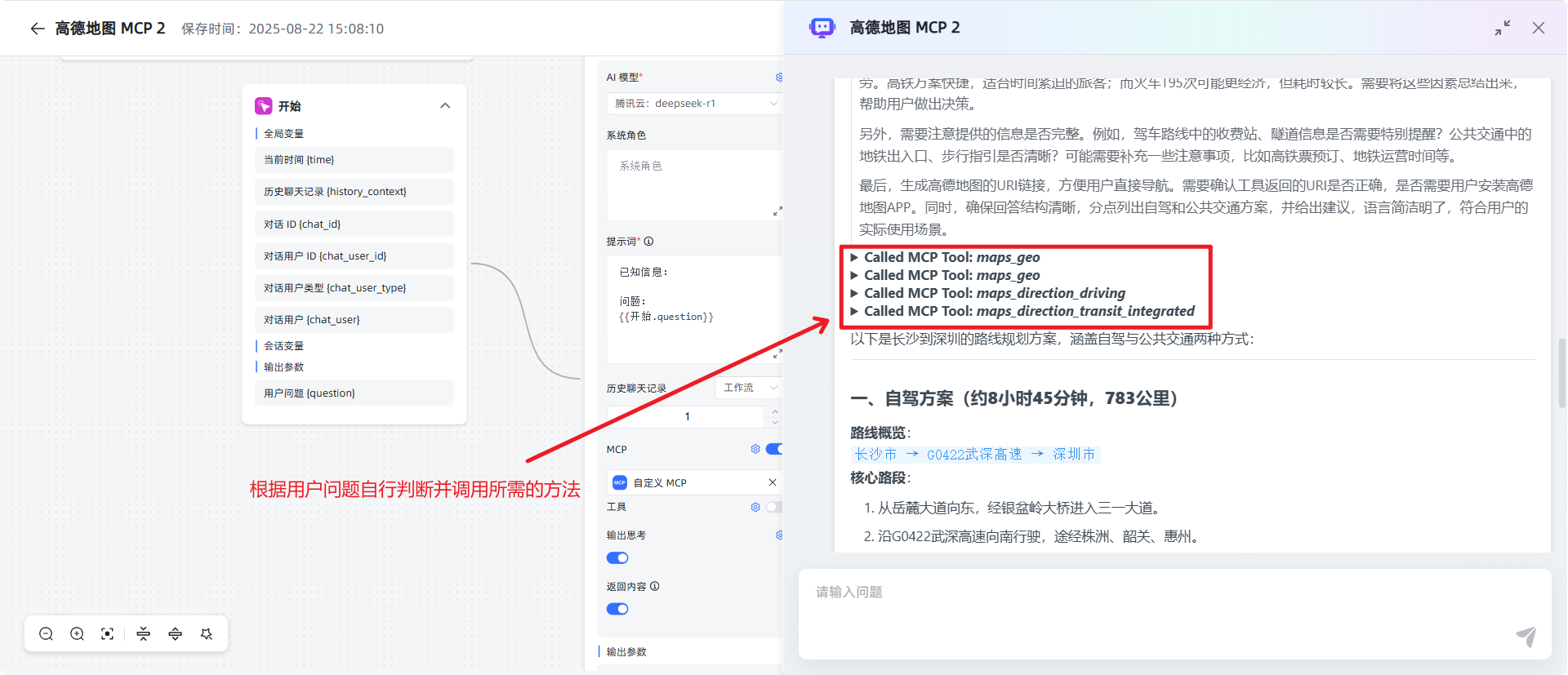Select the user question {question} row
Image resolution: width=1568 pixels, height=675 pixels.
[x=354, y=393]
